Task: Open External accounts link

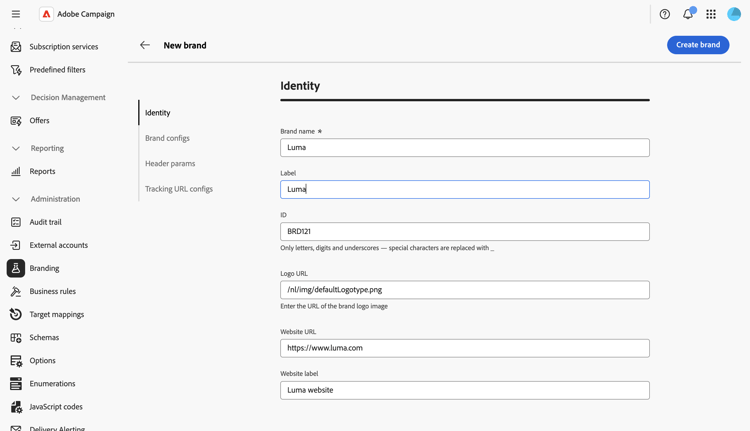Action: pyautogui.click(x=58, y=245)
